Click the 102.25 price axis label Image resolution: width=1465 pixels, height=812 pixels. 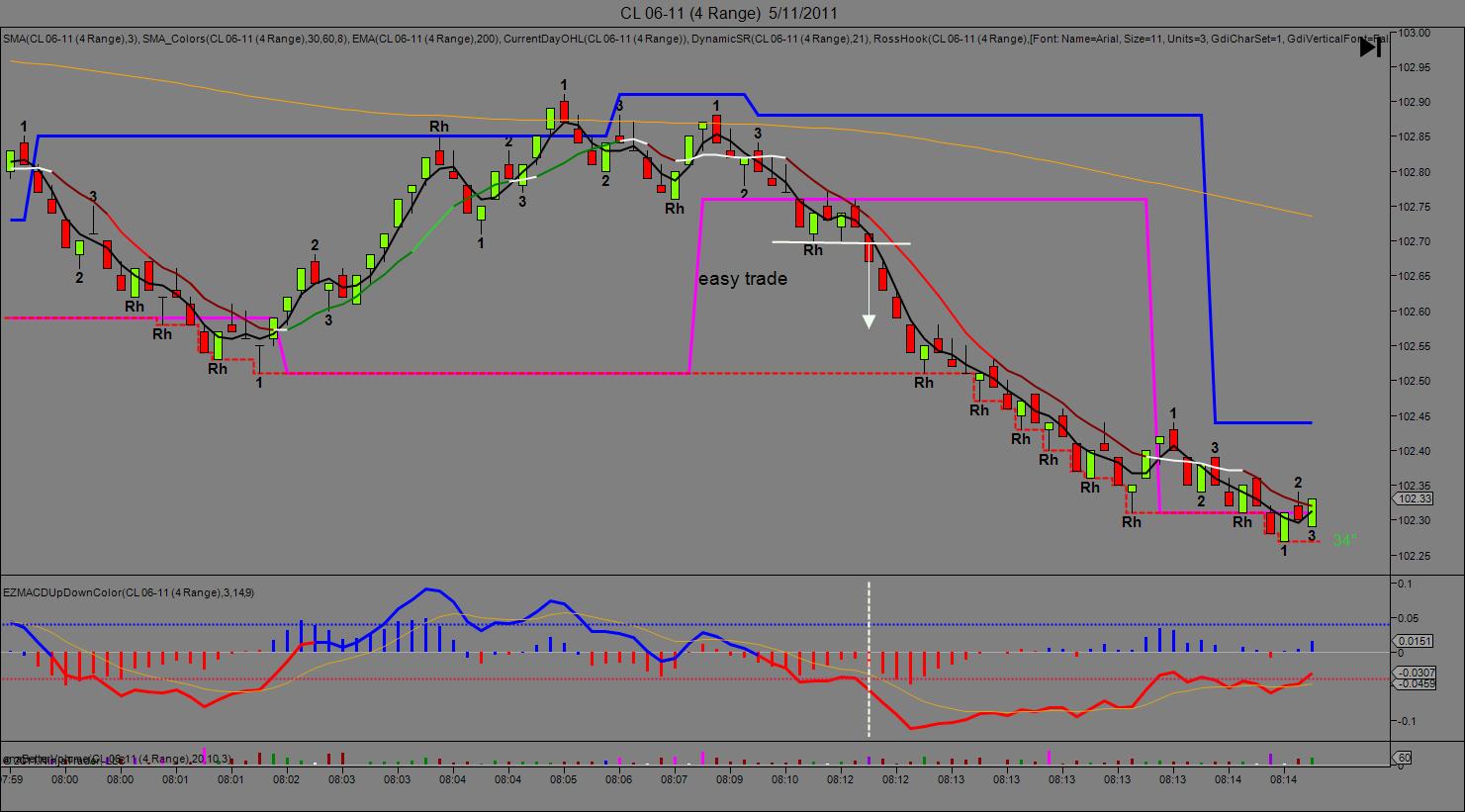click(1416, 555)
